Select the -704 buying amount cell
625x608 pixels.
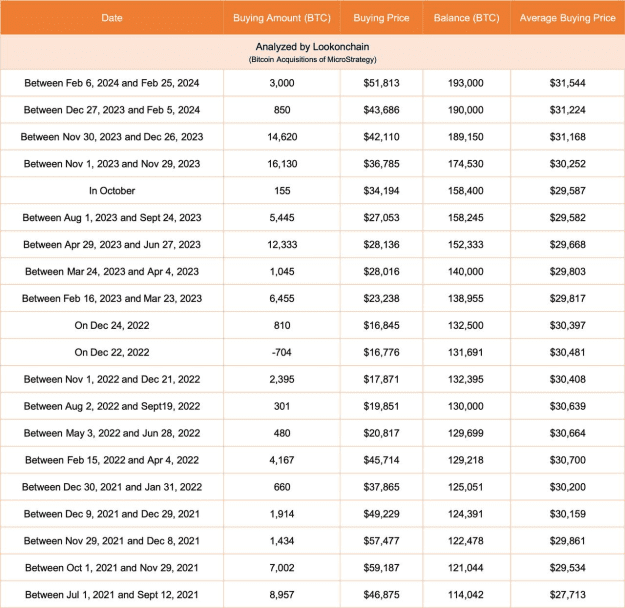click(x=282, y=352)
